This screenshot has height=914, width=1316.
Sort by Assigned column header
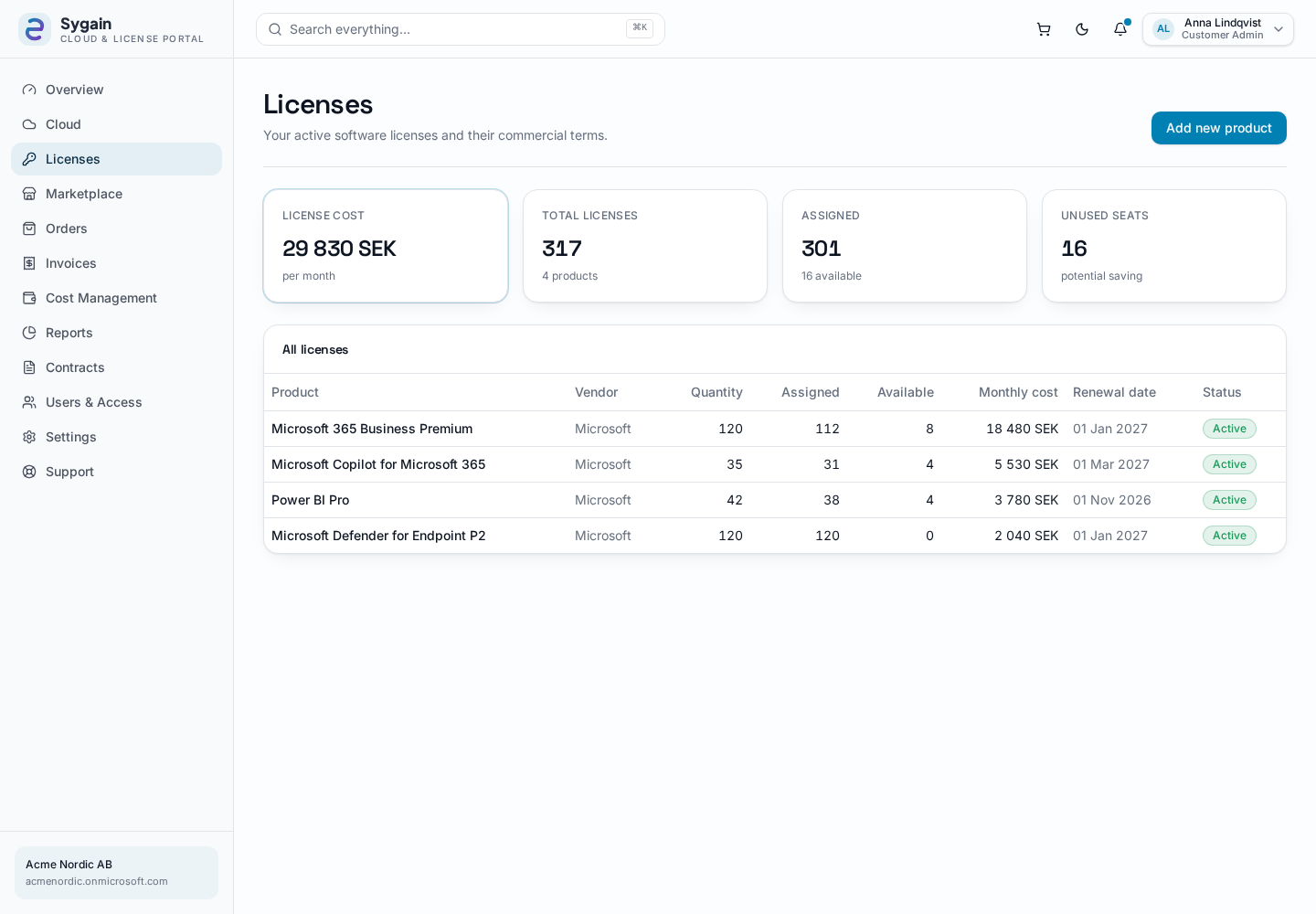click(x=811, y=392)
